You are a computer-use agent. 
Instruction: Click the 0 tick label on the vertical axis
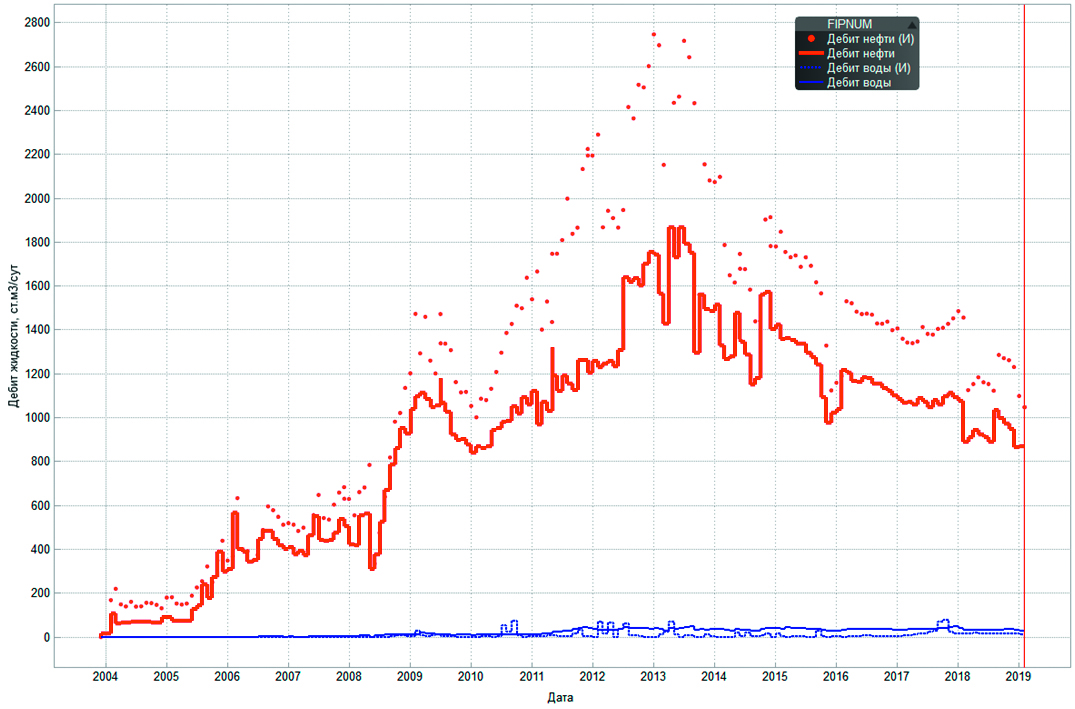point(46,637)
